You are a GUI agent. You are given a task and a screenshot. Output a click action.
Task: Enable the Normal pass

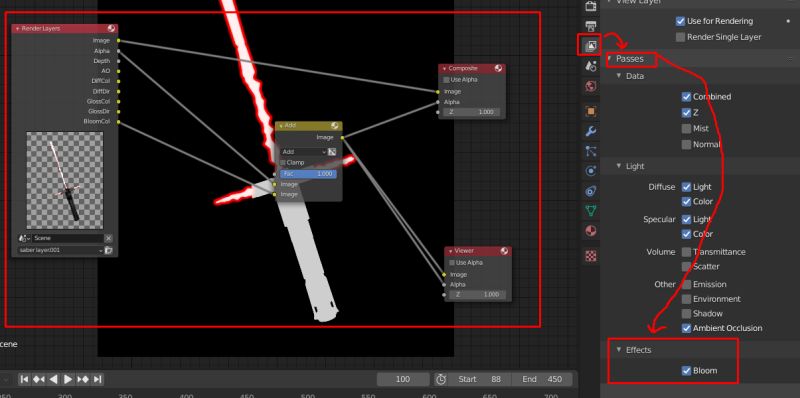[x=686, y=144]
